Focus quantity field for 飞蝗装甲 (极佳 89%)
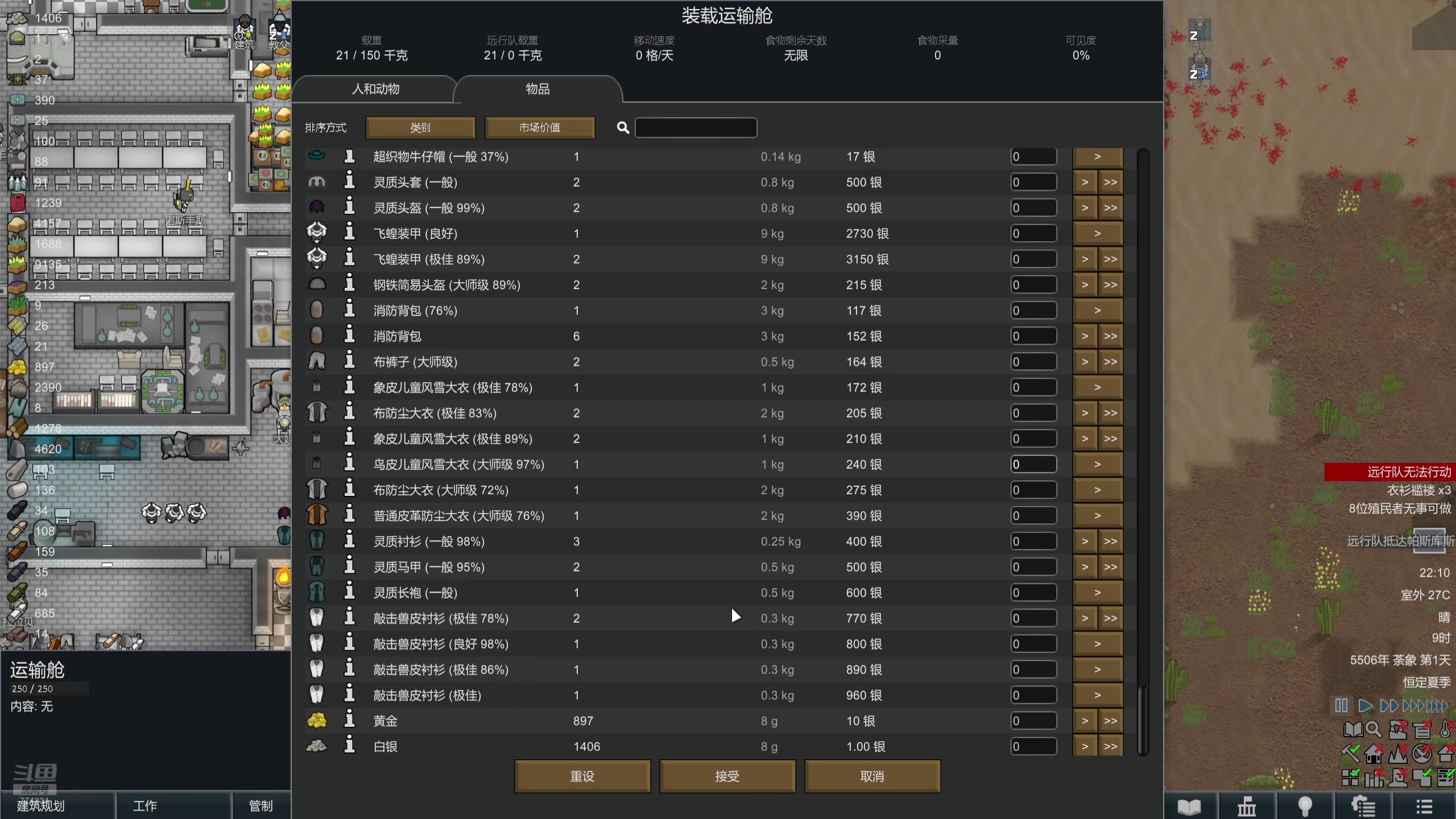Image resolution: width=1456 pixels, height=819 pixels. (x=1033, y=259)
